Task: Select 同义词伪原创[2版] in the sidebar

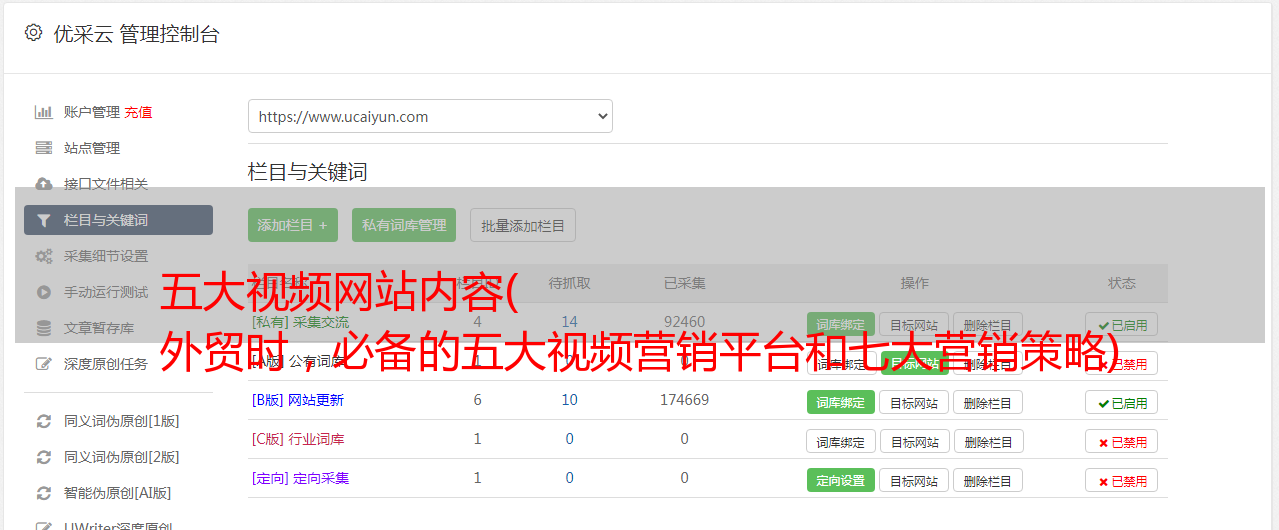Action: click(x=122, y=457)
